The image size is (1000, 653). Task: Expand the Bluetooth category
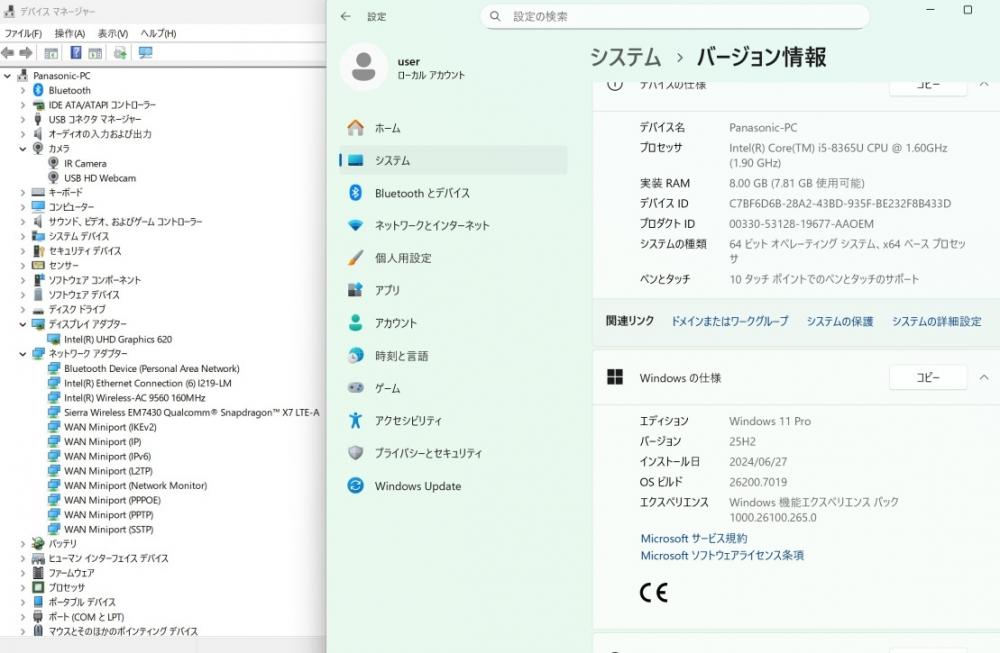click(23, 91)
